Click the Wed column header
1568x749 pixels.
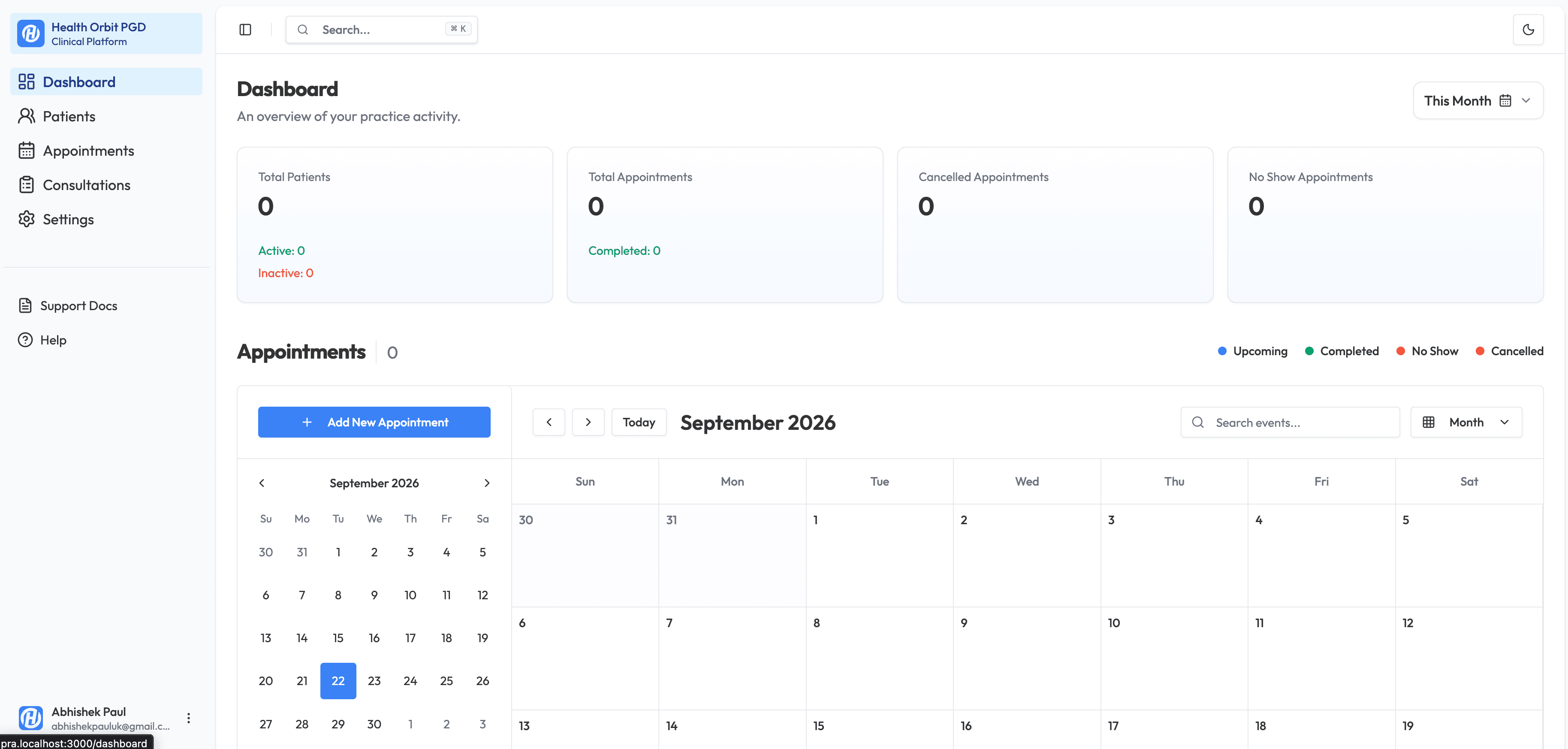pos(1027,482)
